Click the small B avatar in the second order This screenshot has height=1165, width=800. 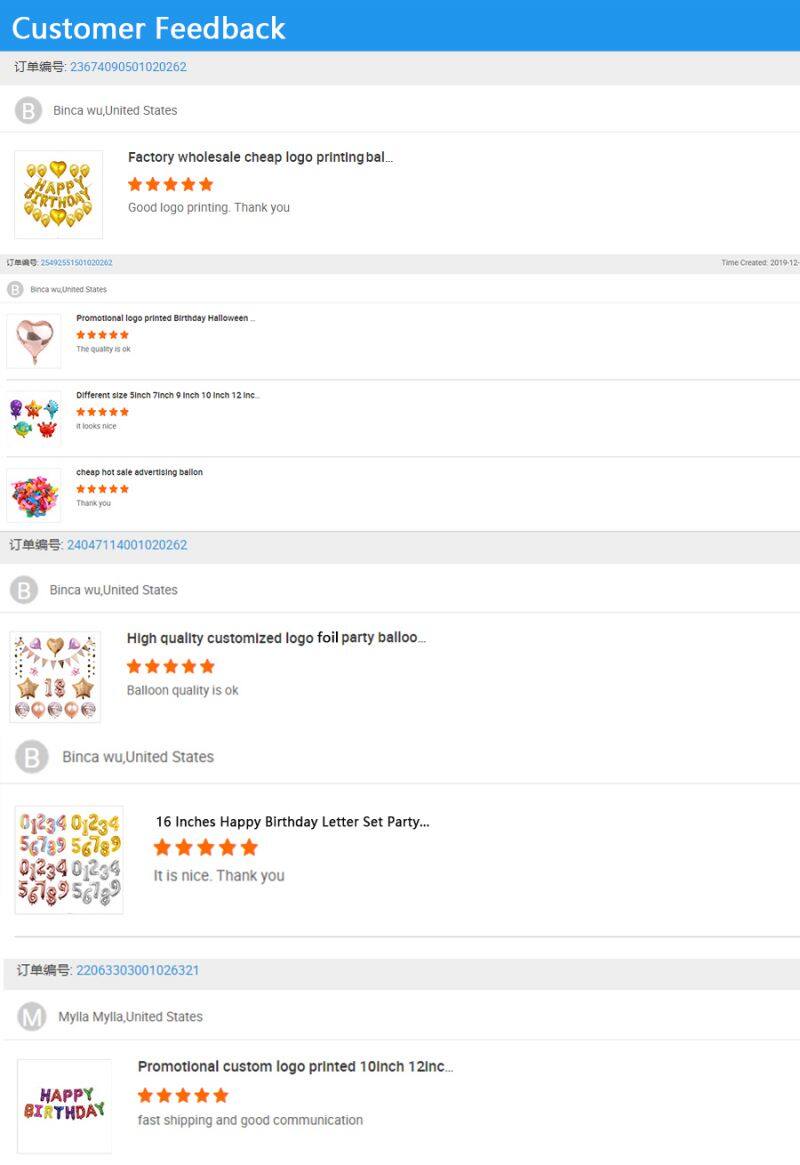click(15, 290)
